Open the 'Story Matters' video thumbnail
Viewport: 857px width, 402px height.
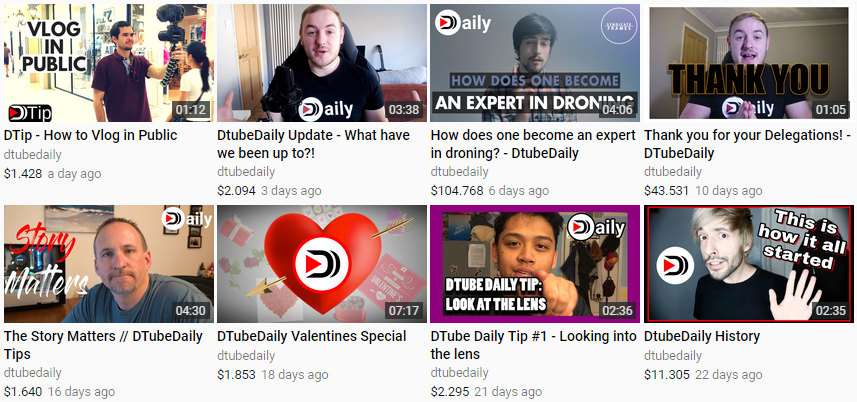tap(109, 264)
